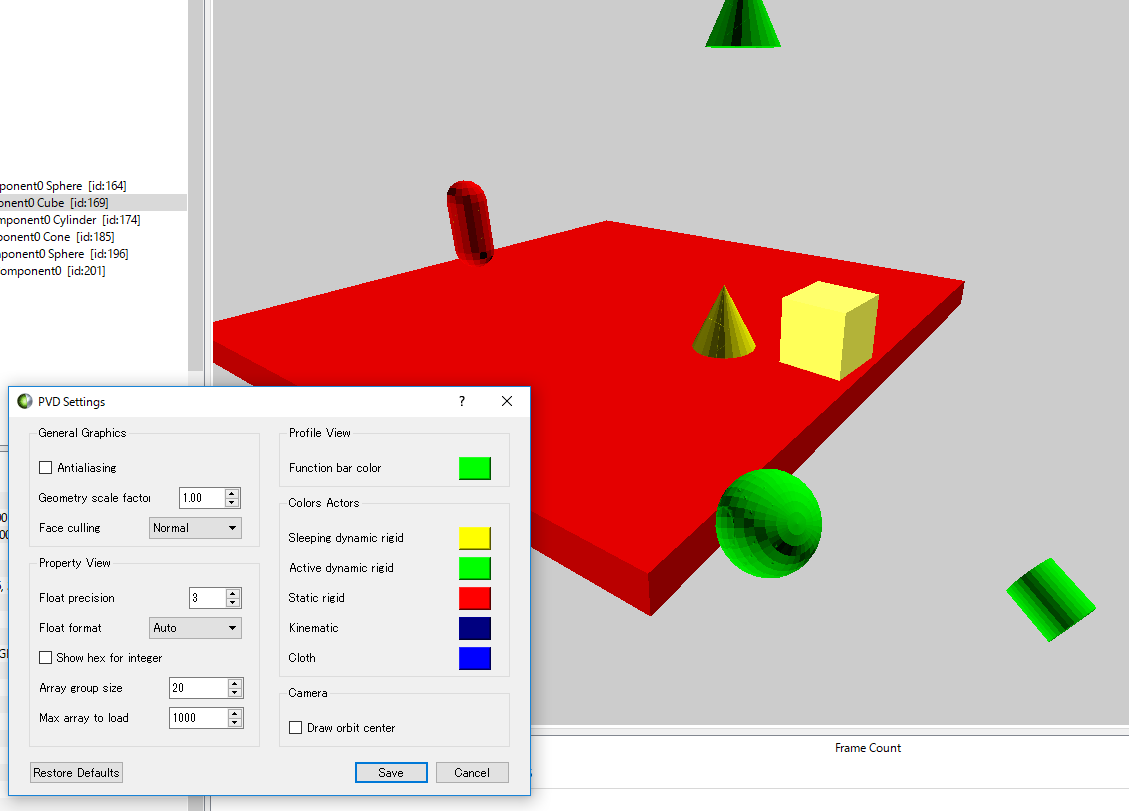Click the Restore Defaults button

click(76, 772)
